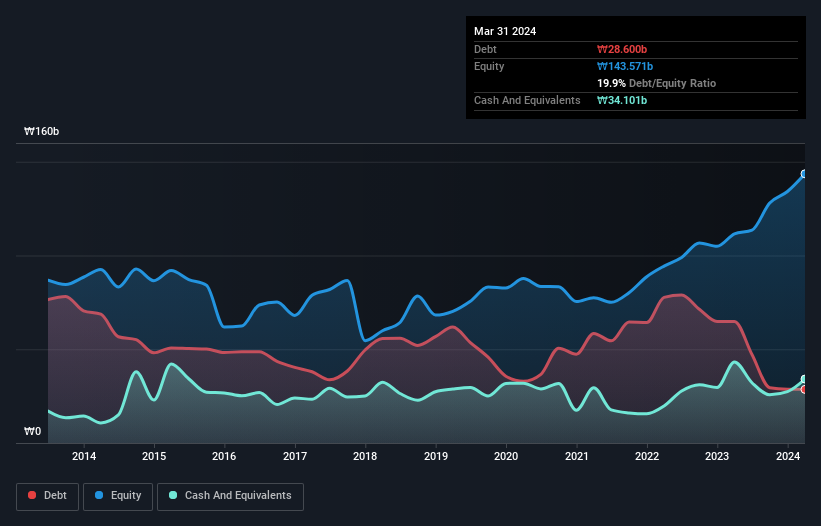Click the 2022 x-axis label

click(647, 456)
